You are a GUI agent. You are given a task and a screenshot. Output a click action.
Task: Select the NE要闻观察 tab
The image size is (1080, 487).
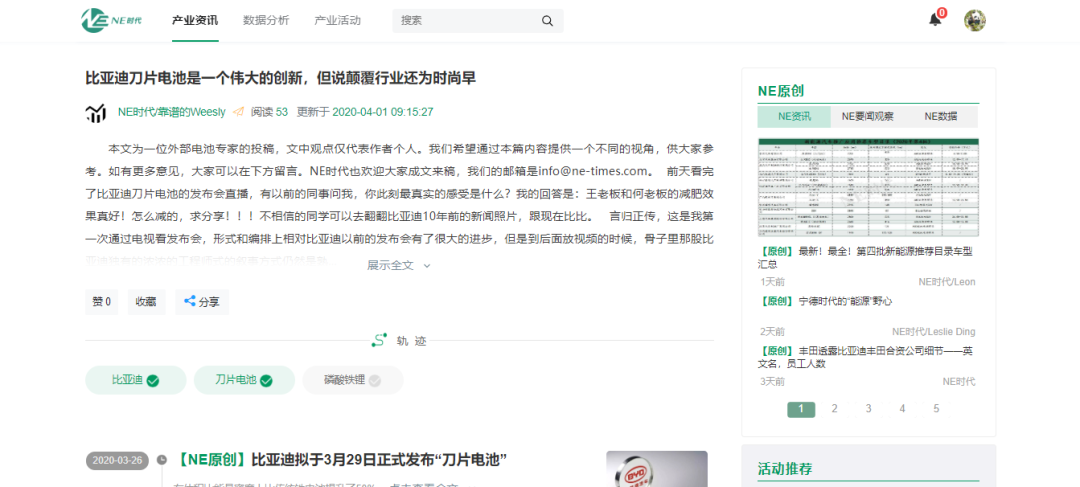(x=868, y=116)
